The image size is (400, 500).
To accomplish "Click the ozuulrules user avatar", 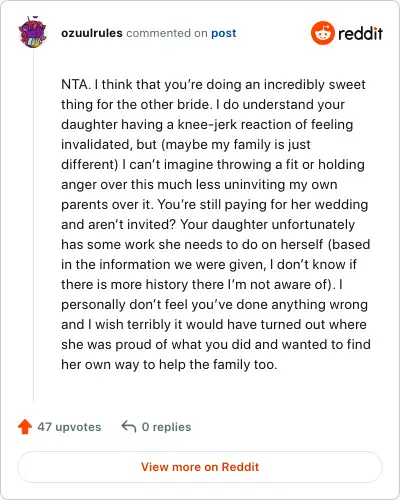I will (32, 32).
